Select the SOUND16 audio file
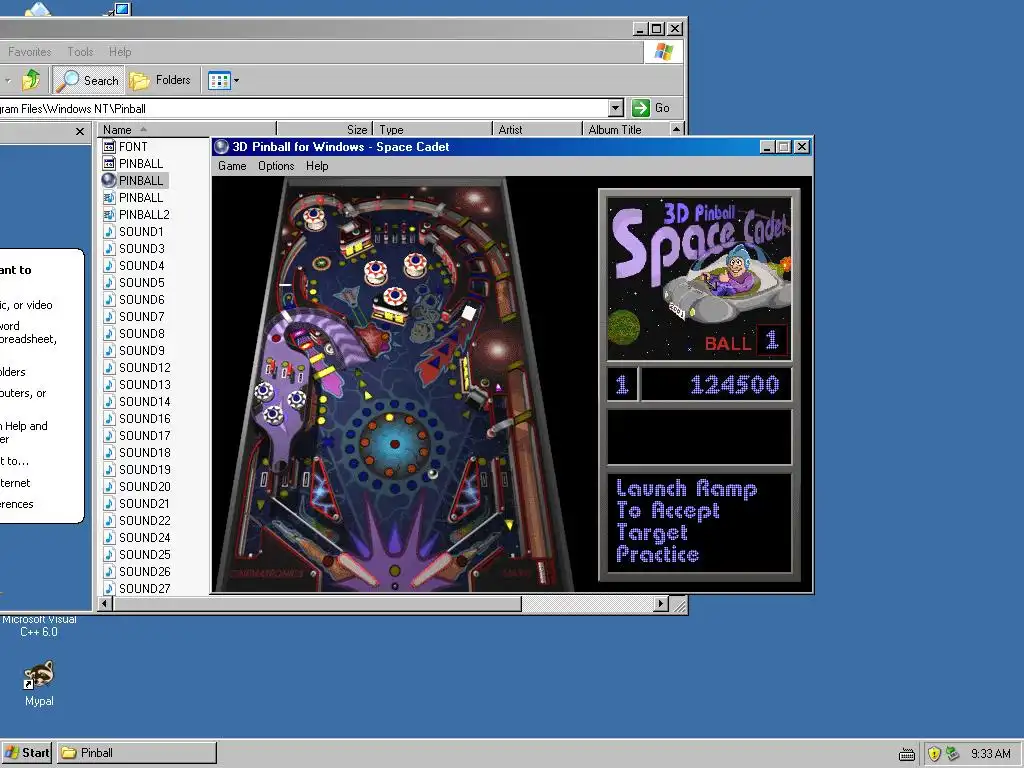 pos(137,418)
